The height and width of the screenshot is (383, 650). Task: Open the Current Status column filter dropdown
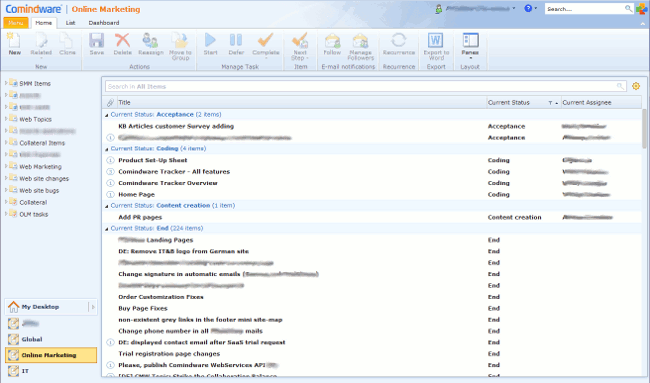(550, 103)
